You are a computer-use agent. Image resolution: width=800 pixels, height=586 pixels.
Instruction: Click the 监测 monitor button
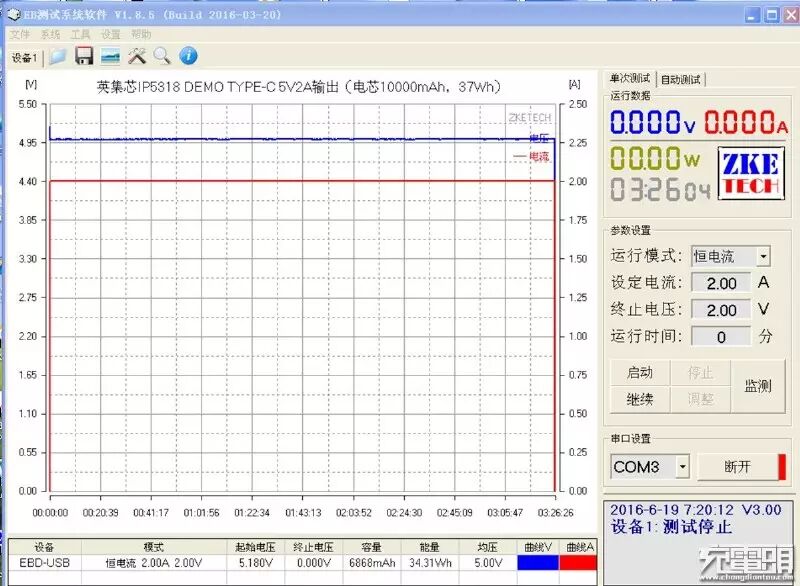[x=758, y=386]
